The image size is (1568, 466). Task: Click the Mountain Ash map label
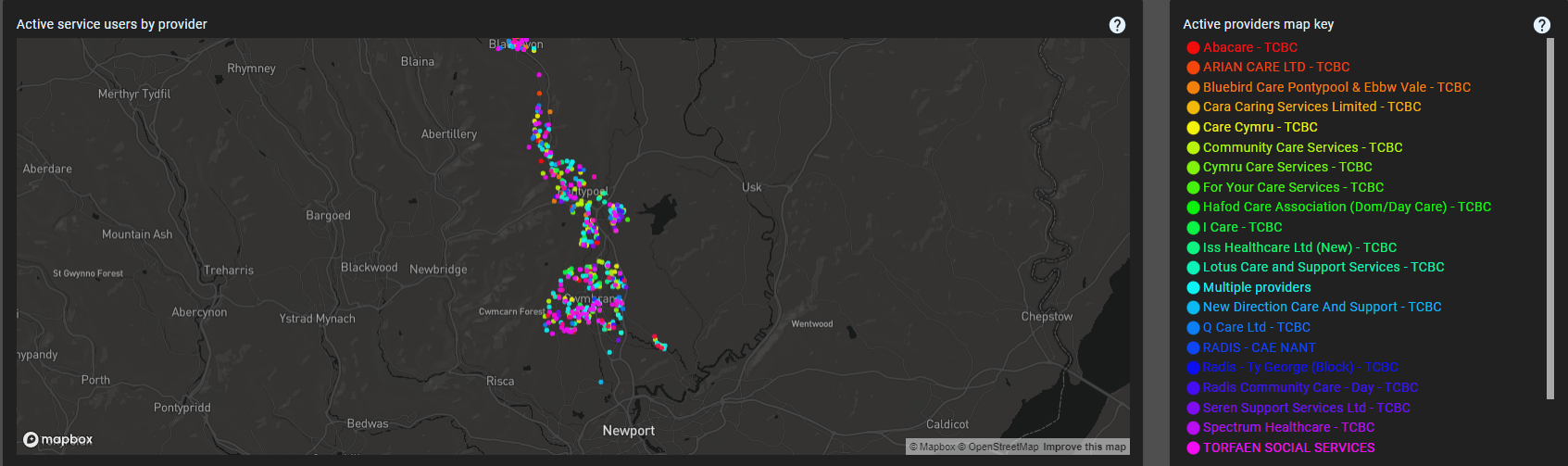(137, 235)
